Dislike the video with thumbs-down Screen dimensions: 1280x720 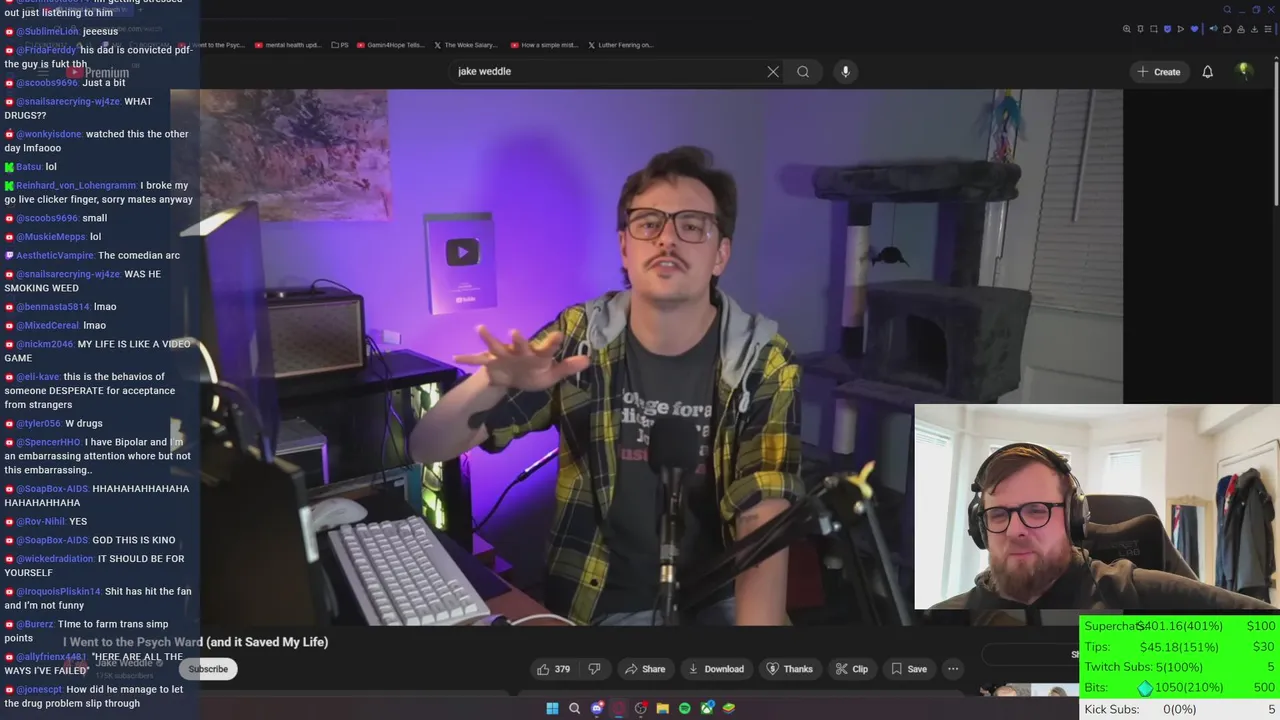pos(594,669)
